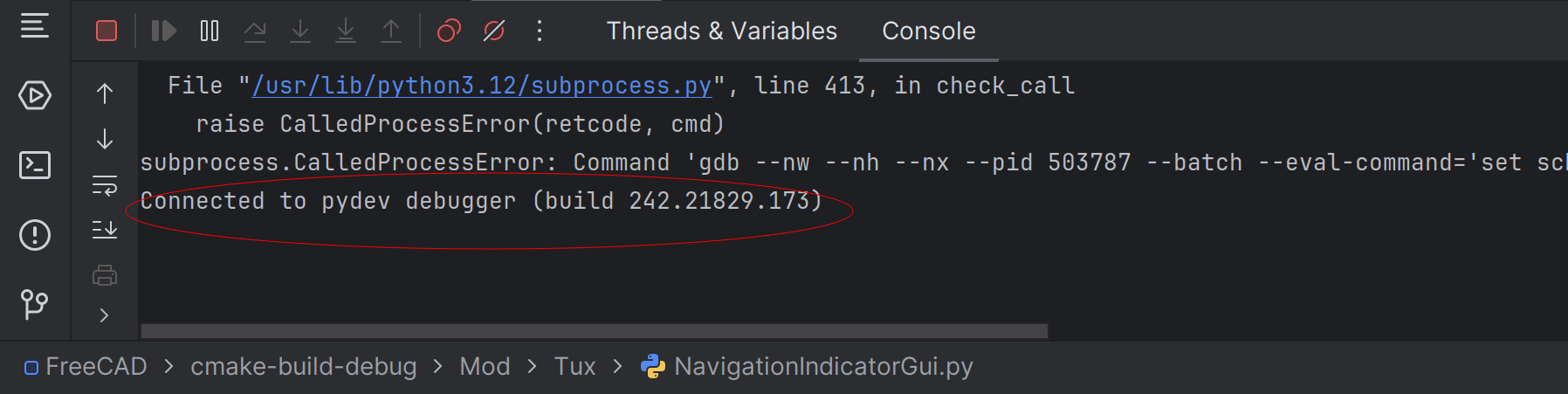Open the View Breakpoints dialog
Image resolution: width=1568 pixels, height=394 pixels.
click(x=449, y=31)
